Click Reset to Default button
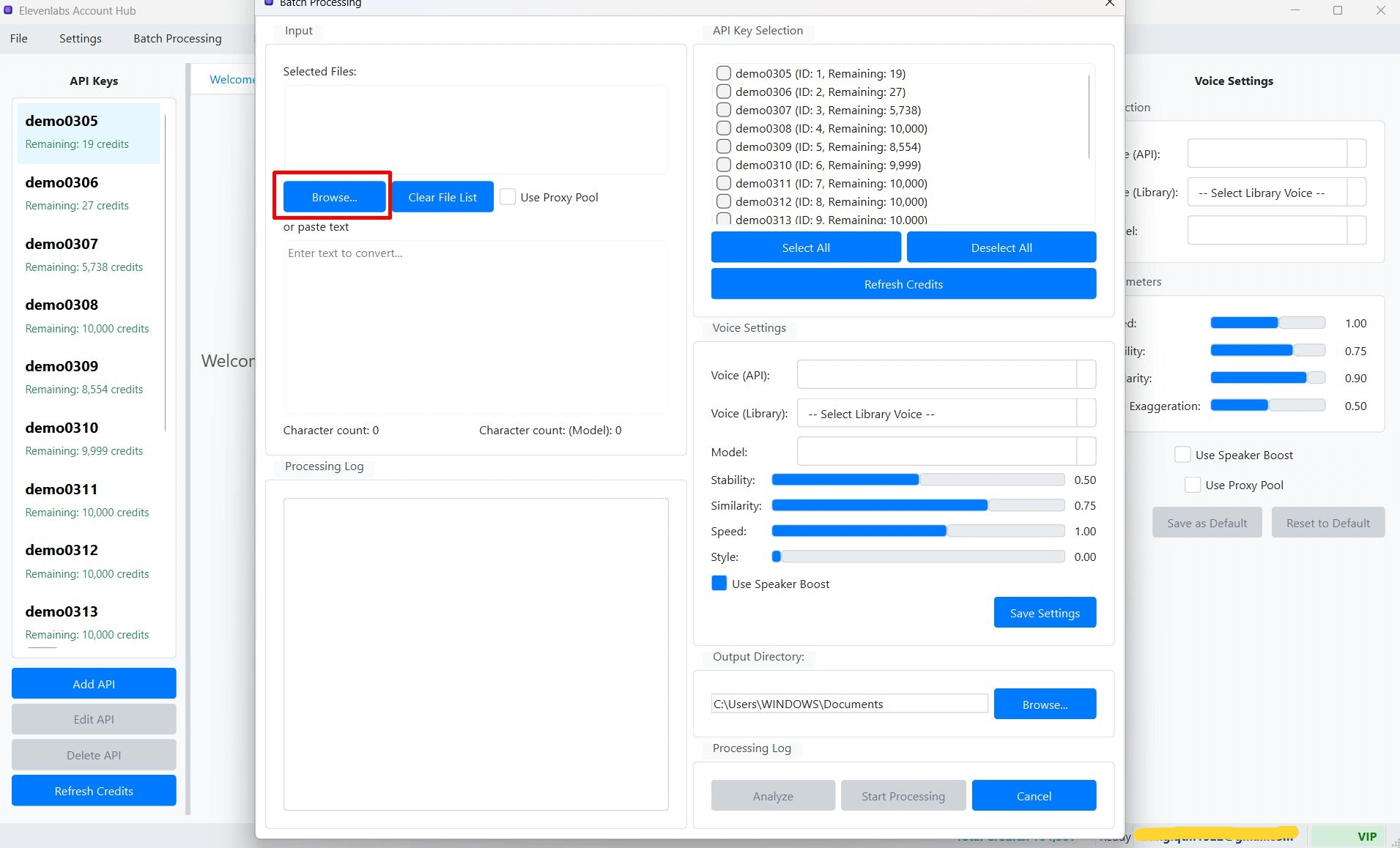 tap(1327, 523)
